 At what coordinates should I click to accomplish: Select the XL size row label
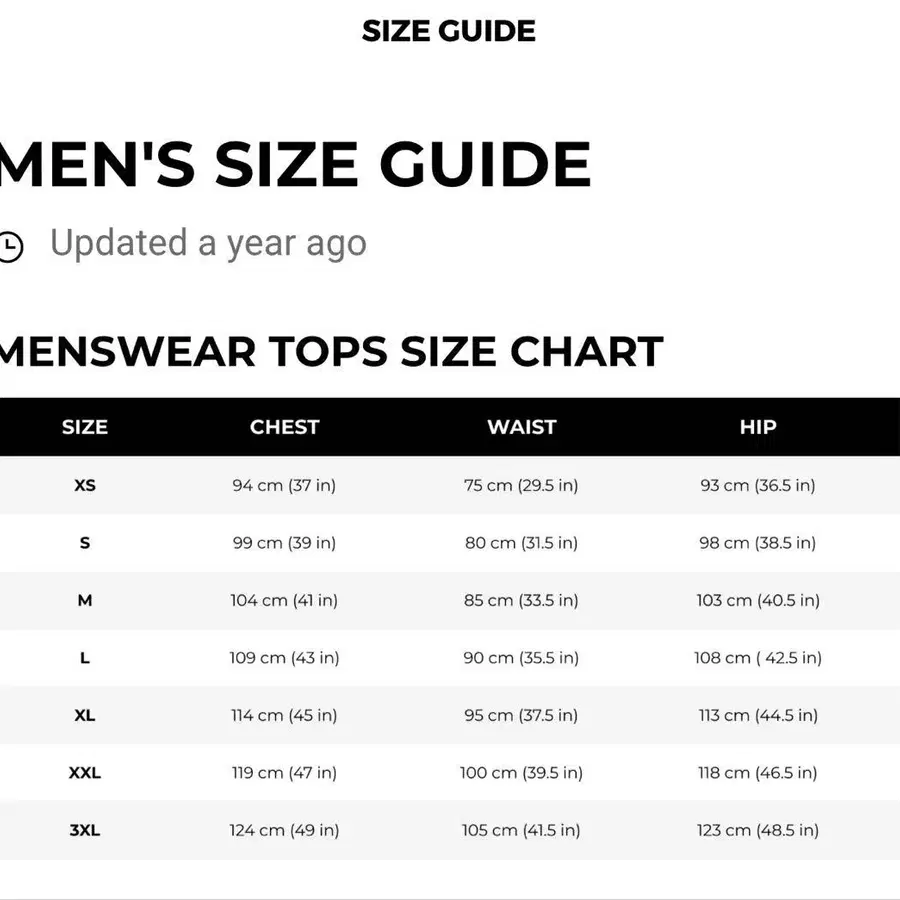tap(85, 715)
